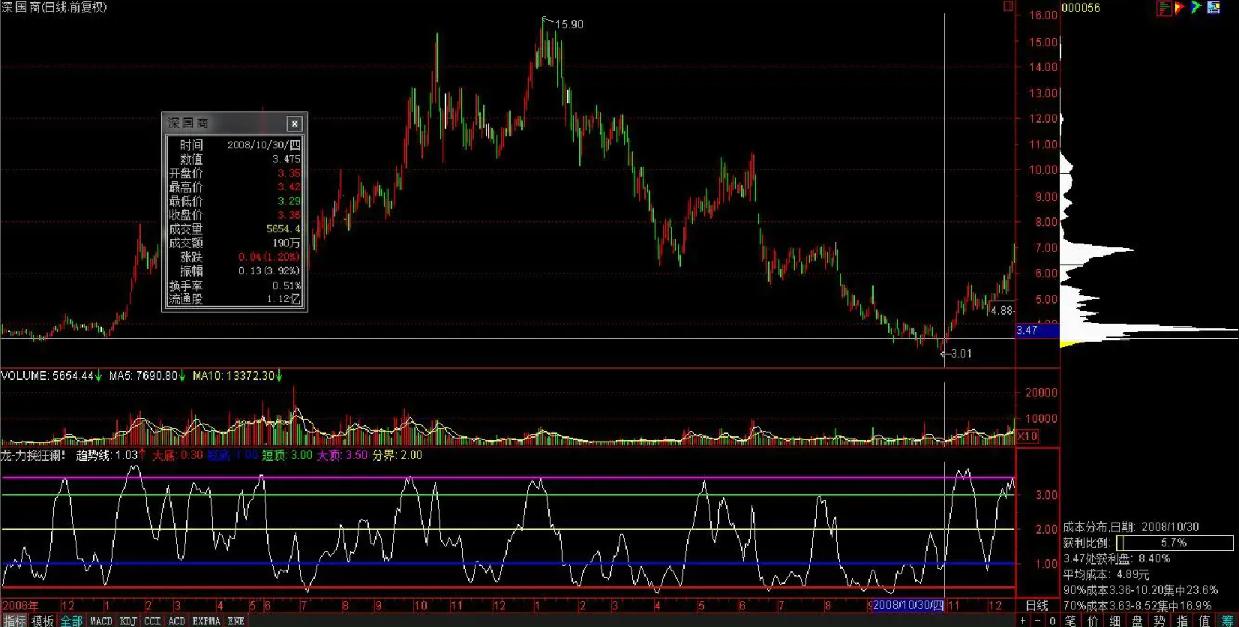Close the 深国商 data popup window
The height and width of the screenshot is (627, 1239).
tap(294, 124)
